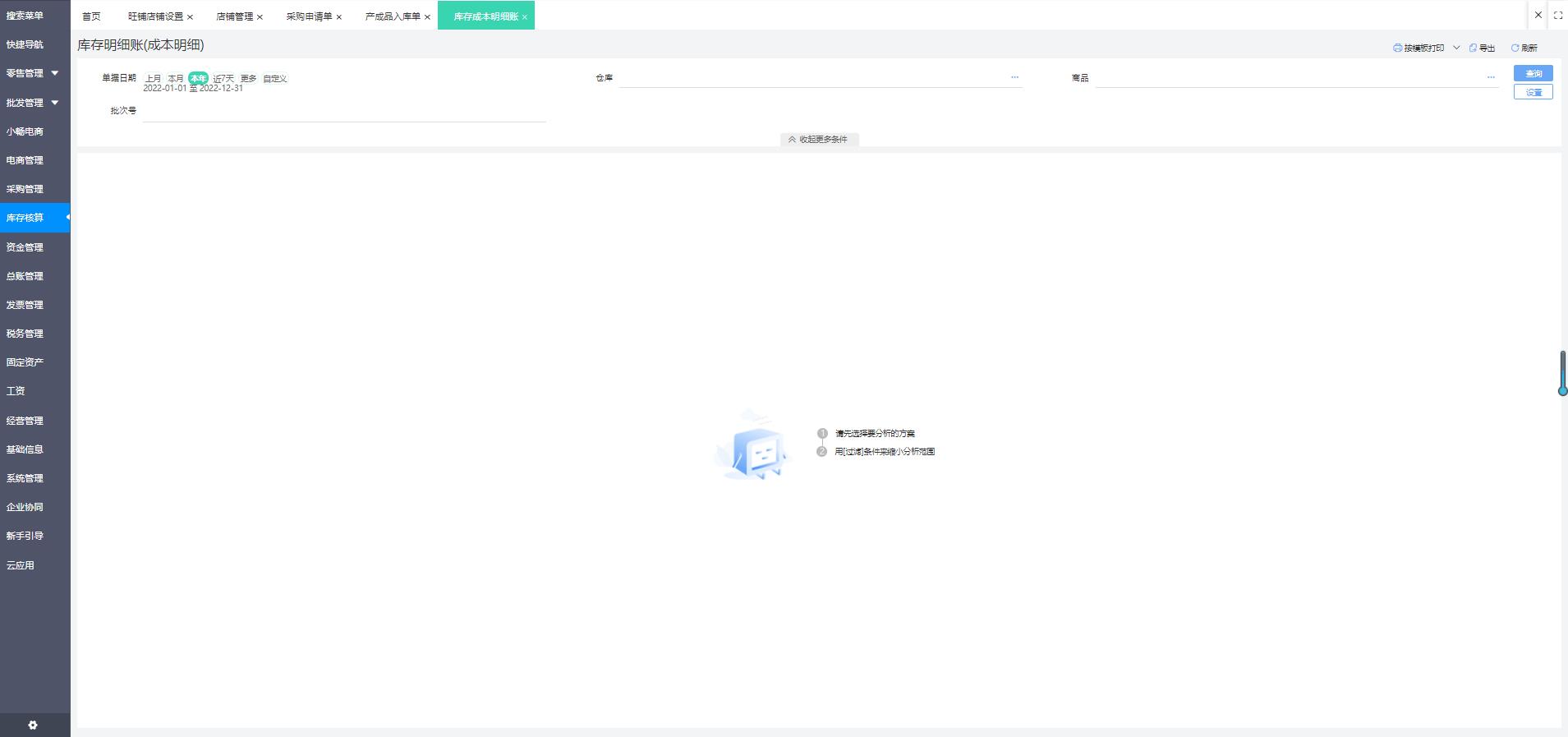Open 电商管理 in the sidebar

25,160
